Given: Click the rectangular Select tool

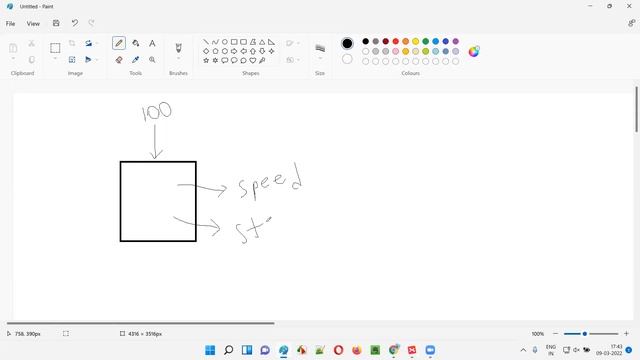Looking at the screenshot, I should point(55,48).
